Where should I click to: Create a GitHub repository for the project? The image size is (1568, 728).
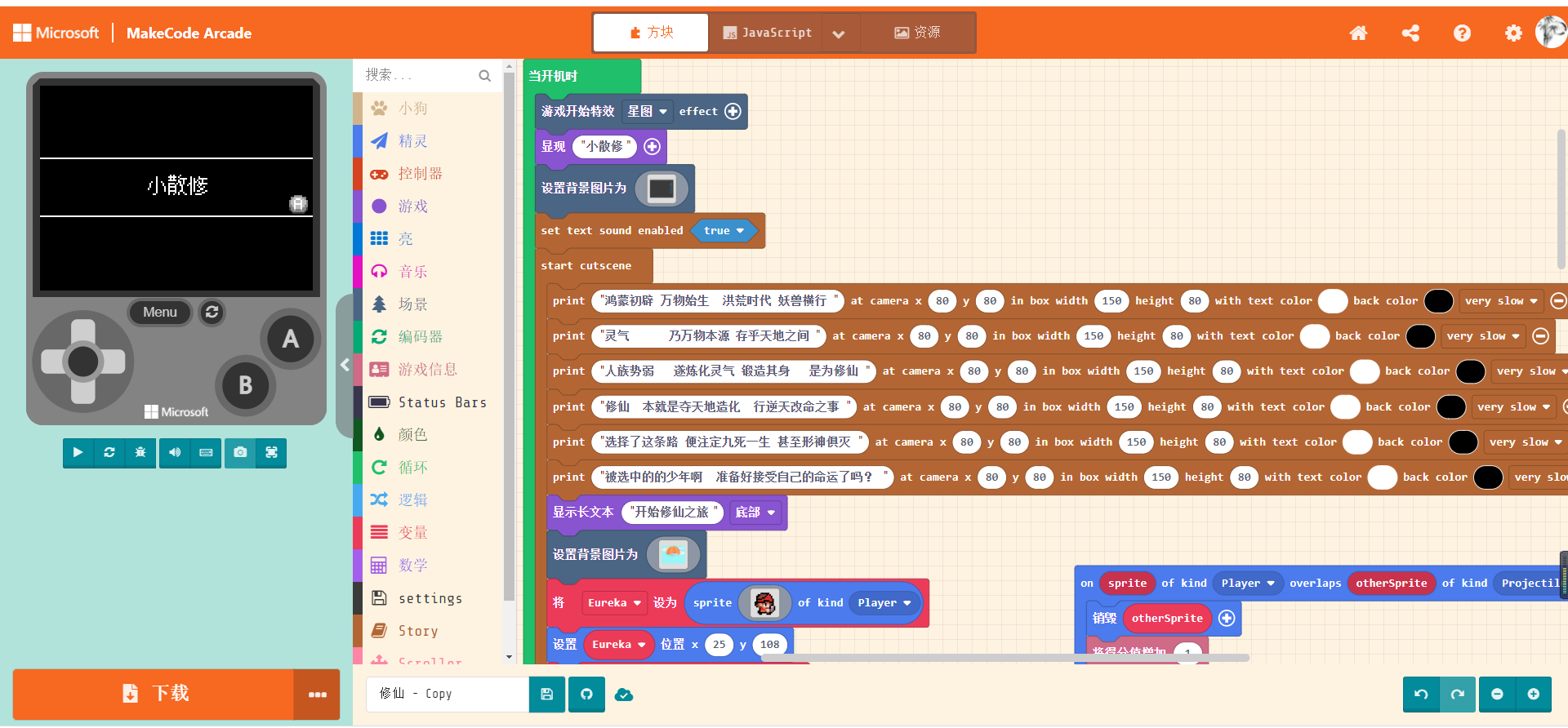586,695
